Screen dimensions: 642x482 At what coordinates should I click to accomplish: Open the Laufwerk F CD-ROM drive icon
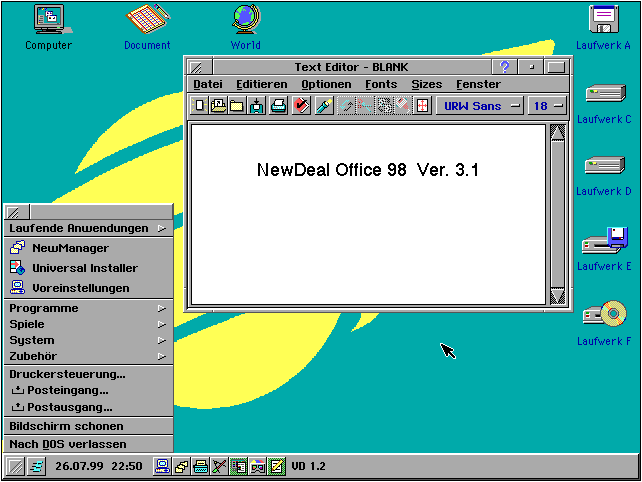604,315
